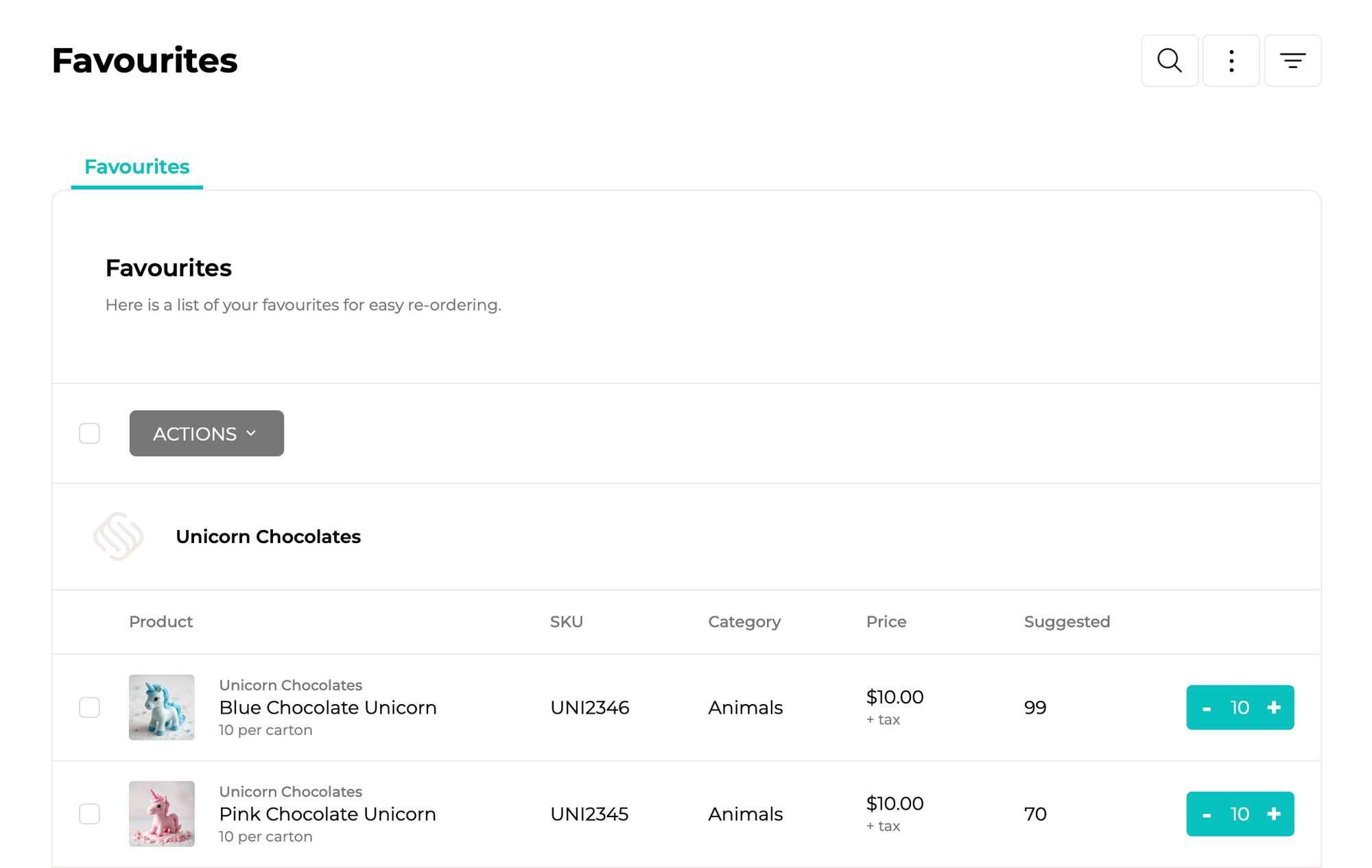Open the search icon button
Image resolution: width=1372 pixels, height=868 pixels.
coord(1170,61)
